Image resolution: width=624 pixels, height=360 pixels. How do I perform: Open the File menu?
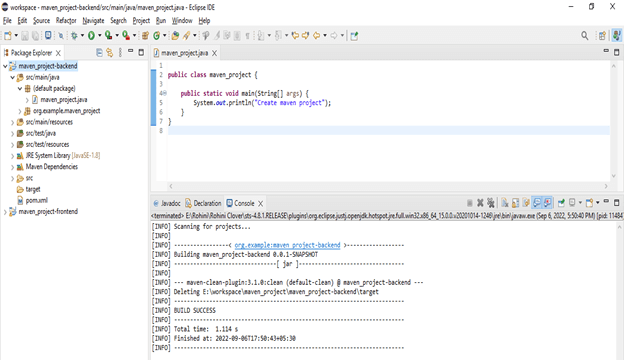point(7,20)
